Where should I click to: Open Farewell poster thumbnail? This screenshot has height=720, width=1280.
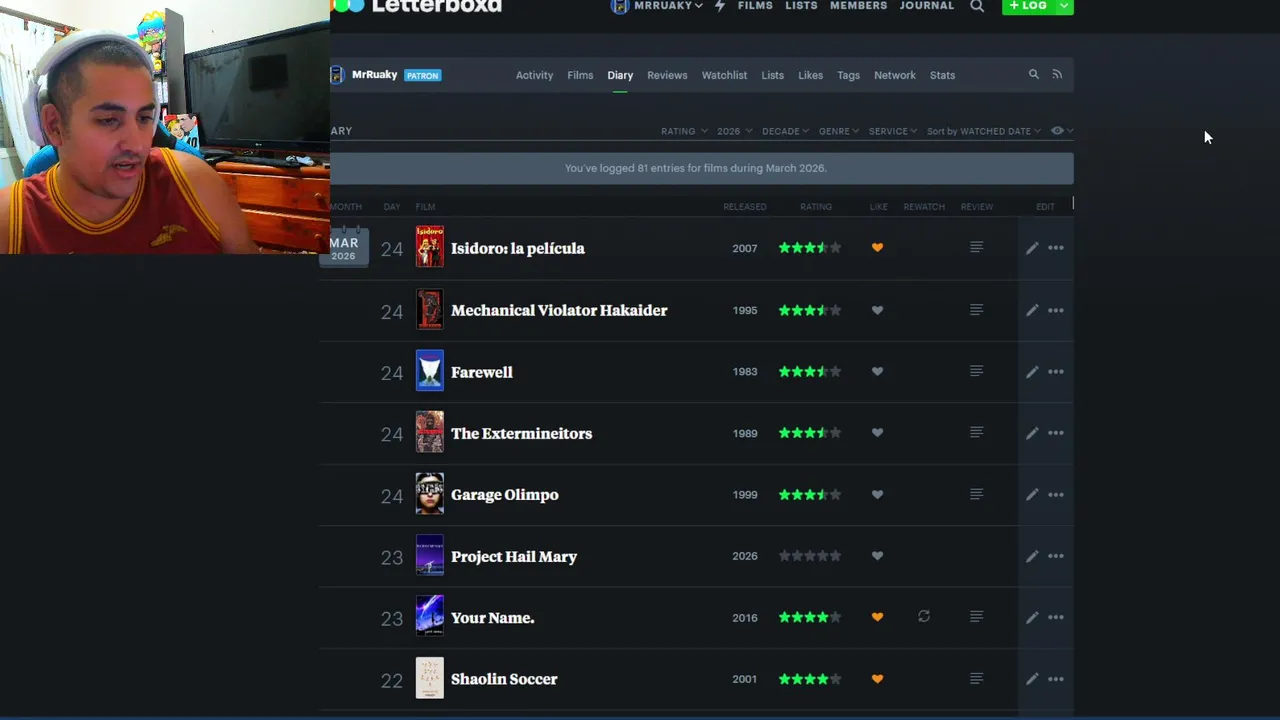tap(430, 371)
